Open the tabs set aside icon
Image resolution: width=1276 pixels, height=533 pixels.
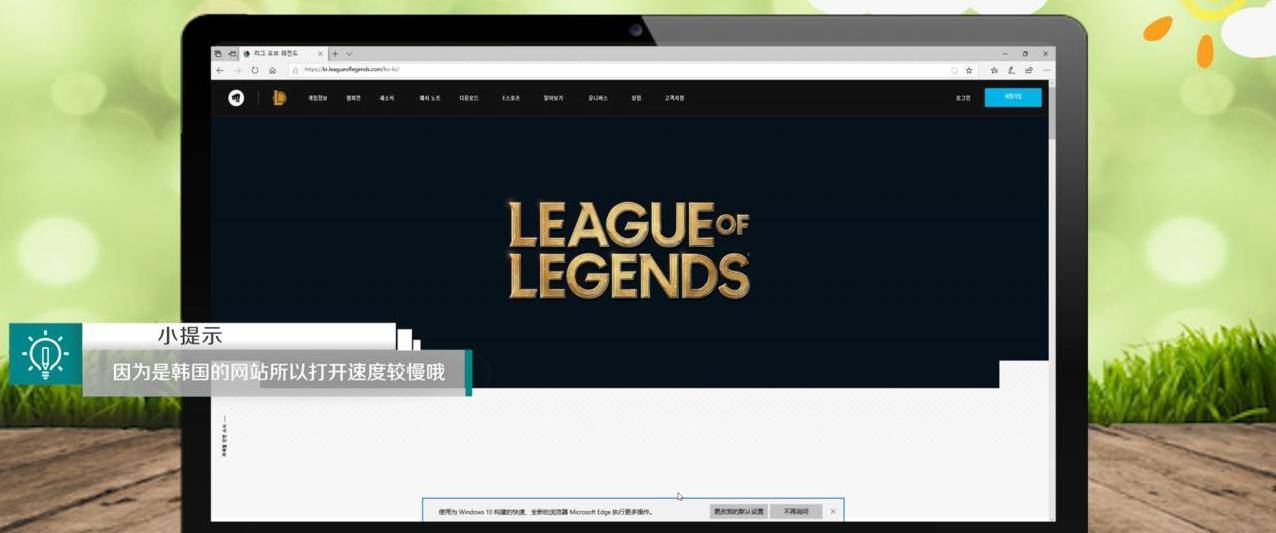pos(218,54)
